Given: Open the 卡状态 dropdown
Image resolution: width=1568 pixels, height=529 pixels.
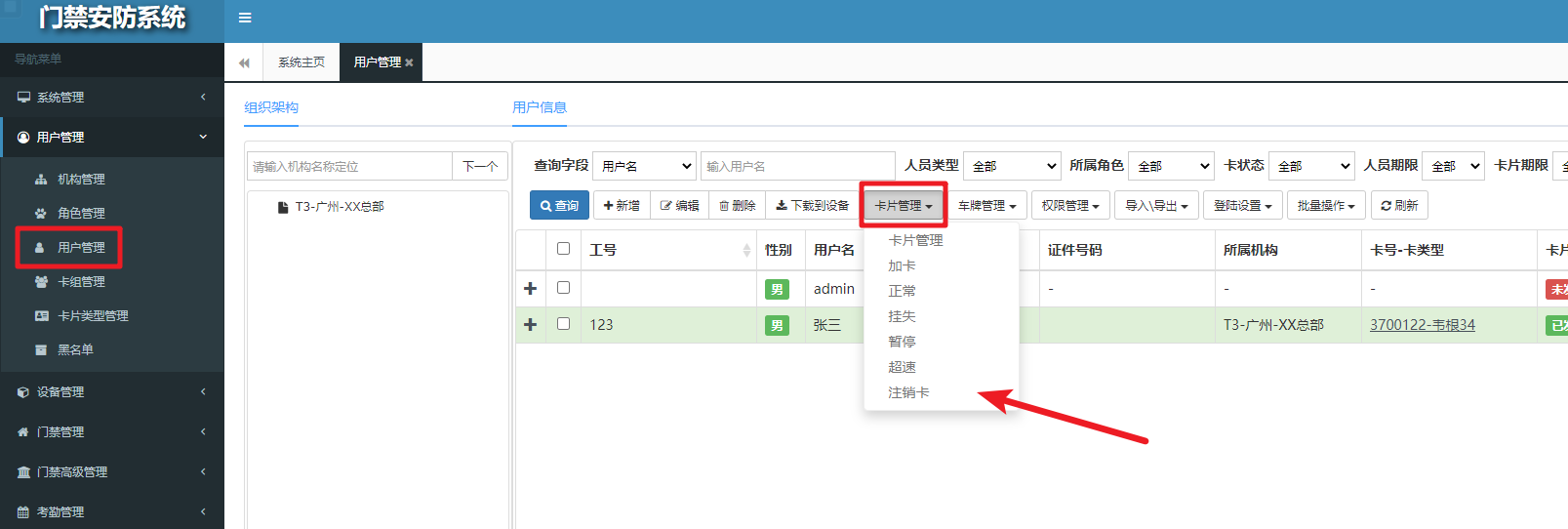Looking at the screenshot, I should (1311, 166).
